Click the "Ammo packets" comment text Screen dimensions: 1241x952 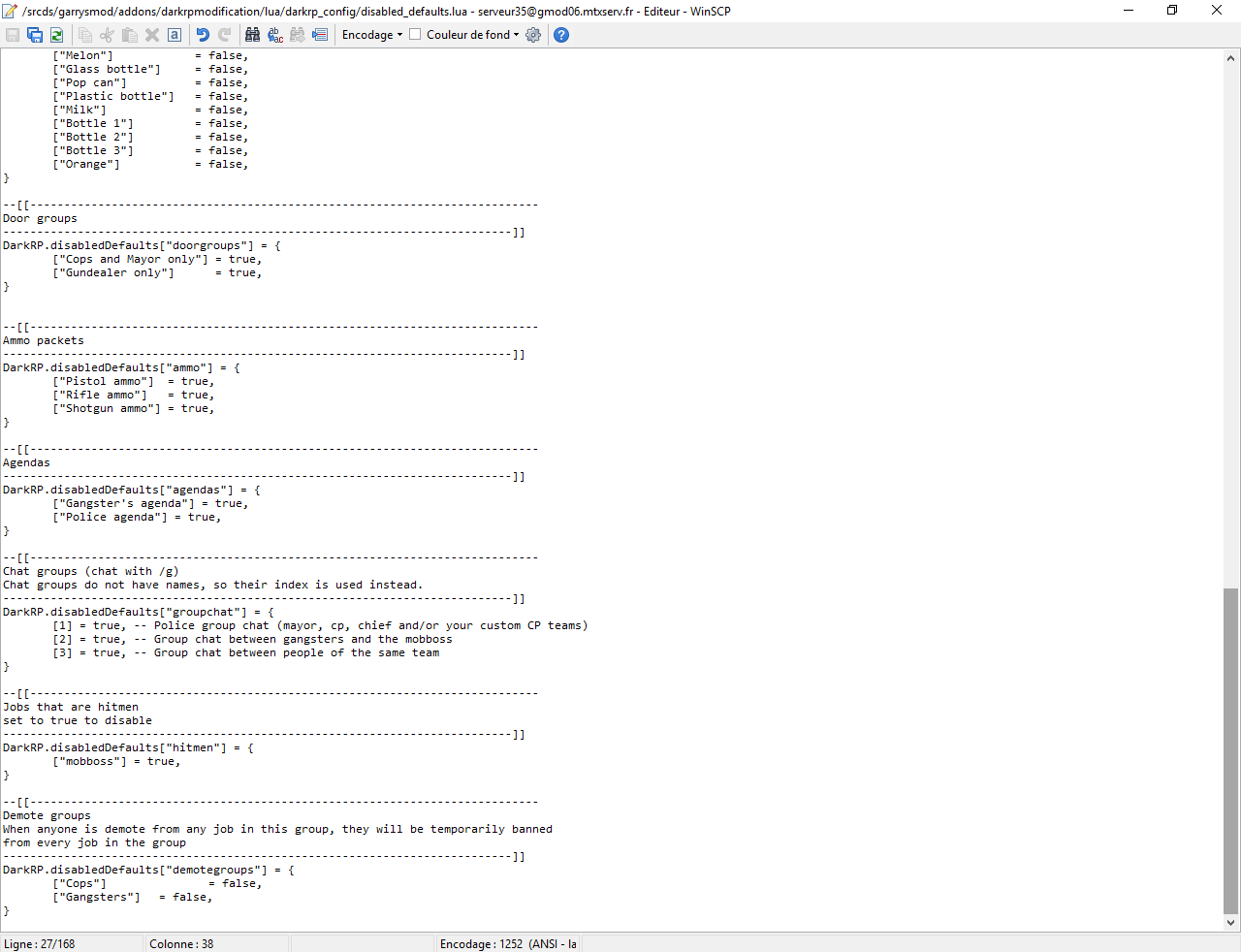click(44, 340)
